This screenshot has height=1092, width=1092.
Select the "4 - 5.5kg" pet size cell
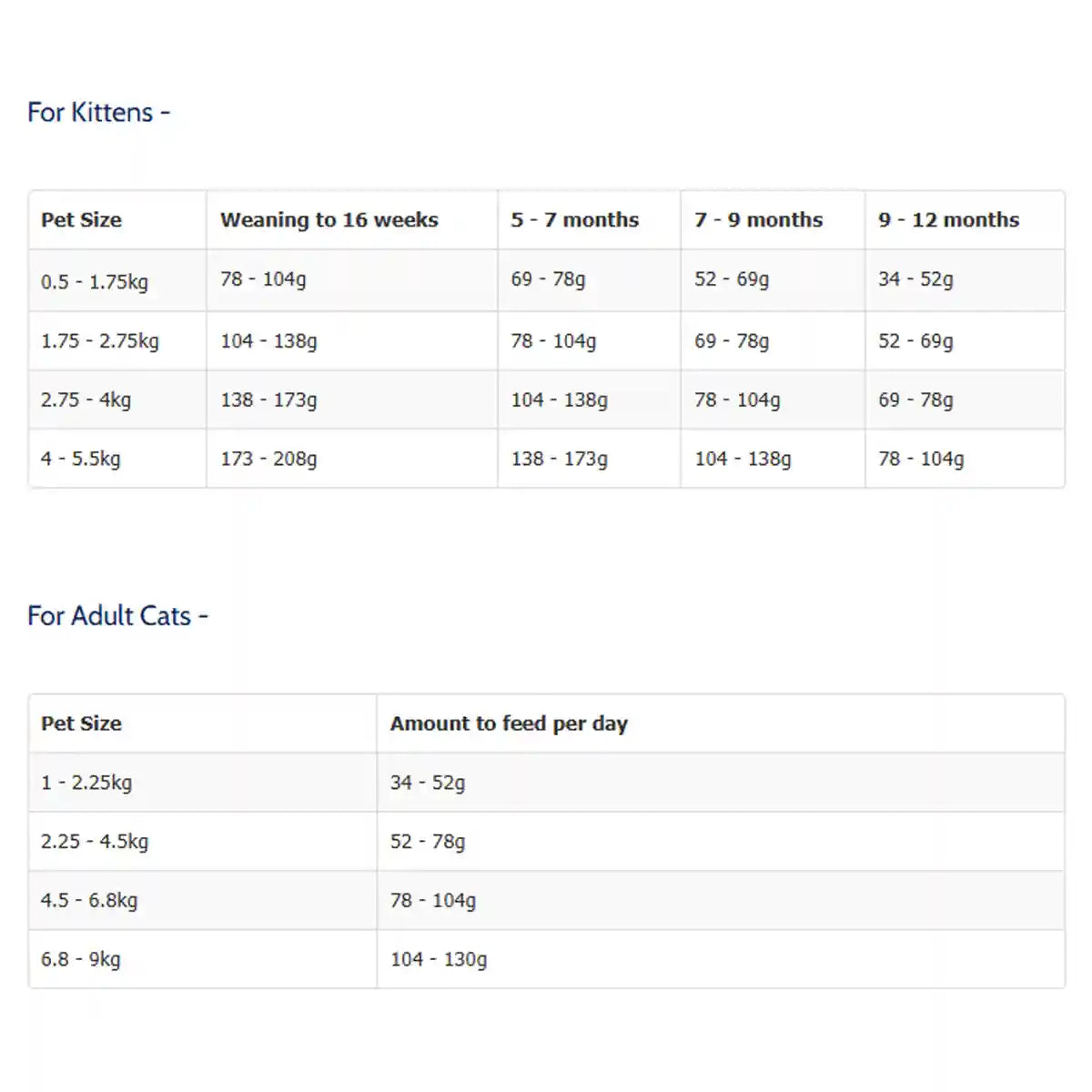coord(80,460)
